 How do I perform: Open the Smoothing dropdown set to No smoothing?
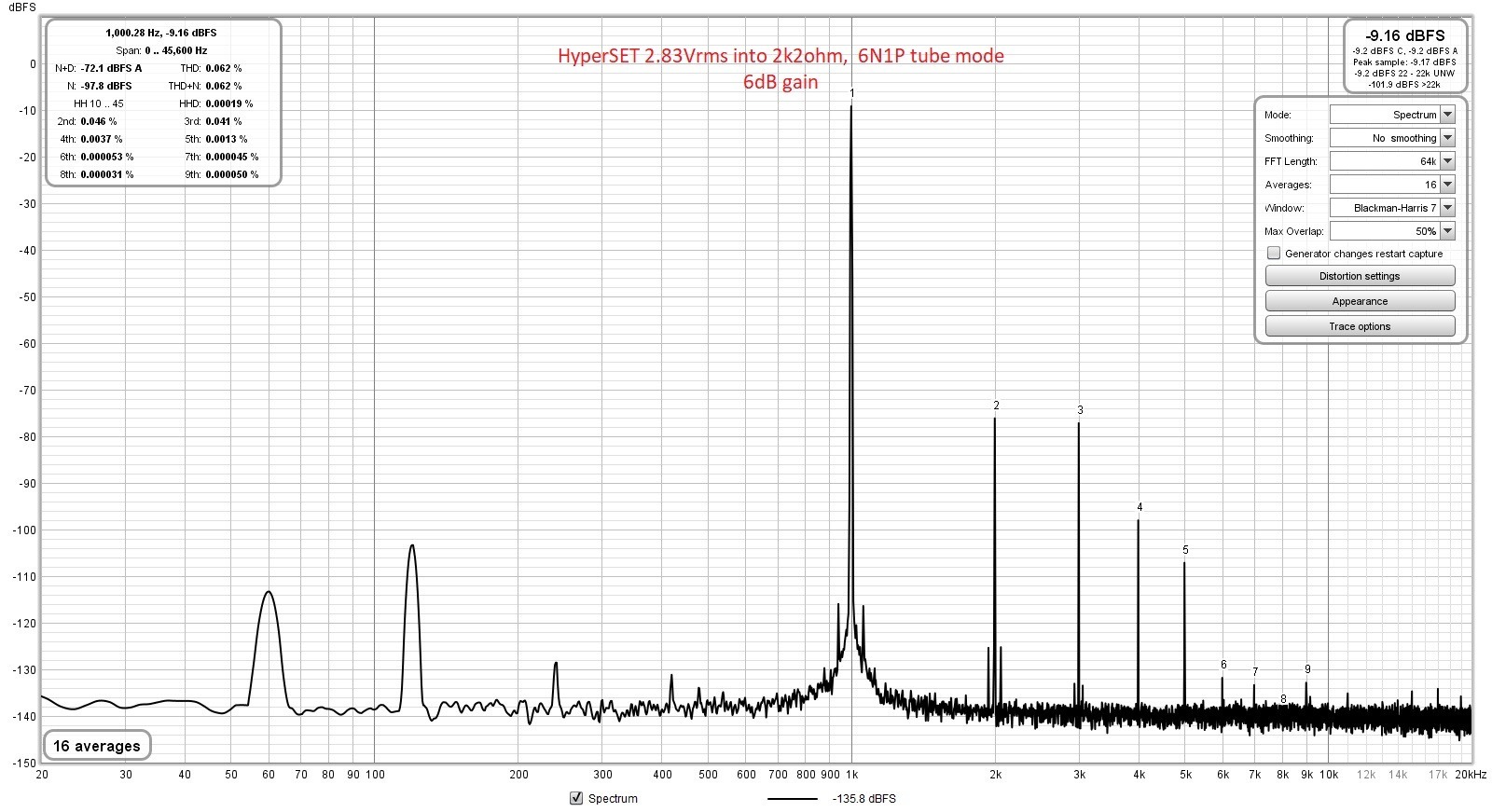click(x=1392, y=138)
